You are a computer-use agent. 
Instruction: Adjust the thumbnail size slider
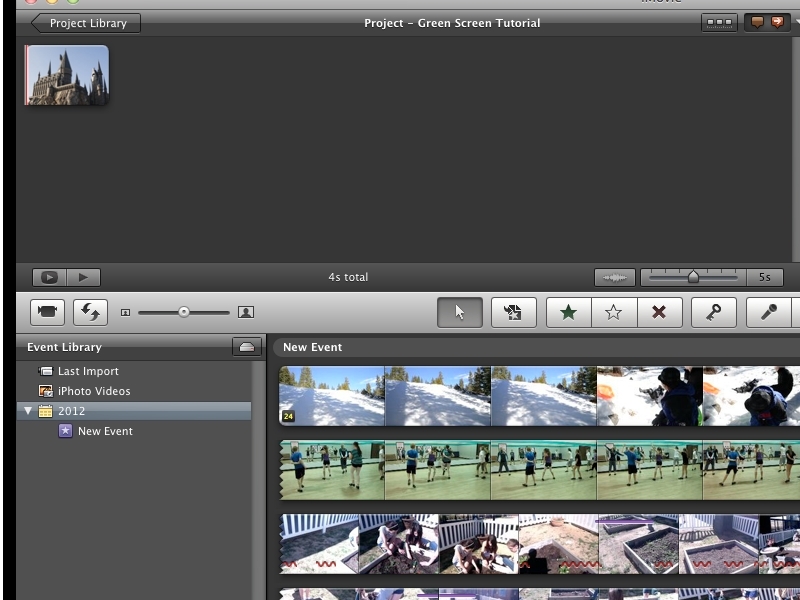tap(184, 312)
